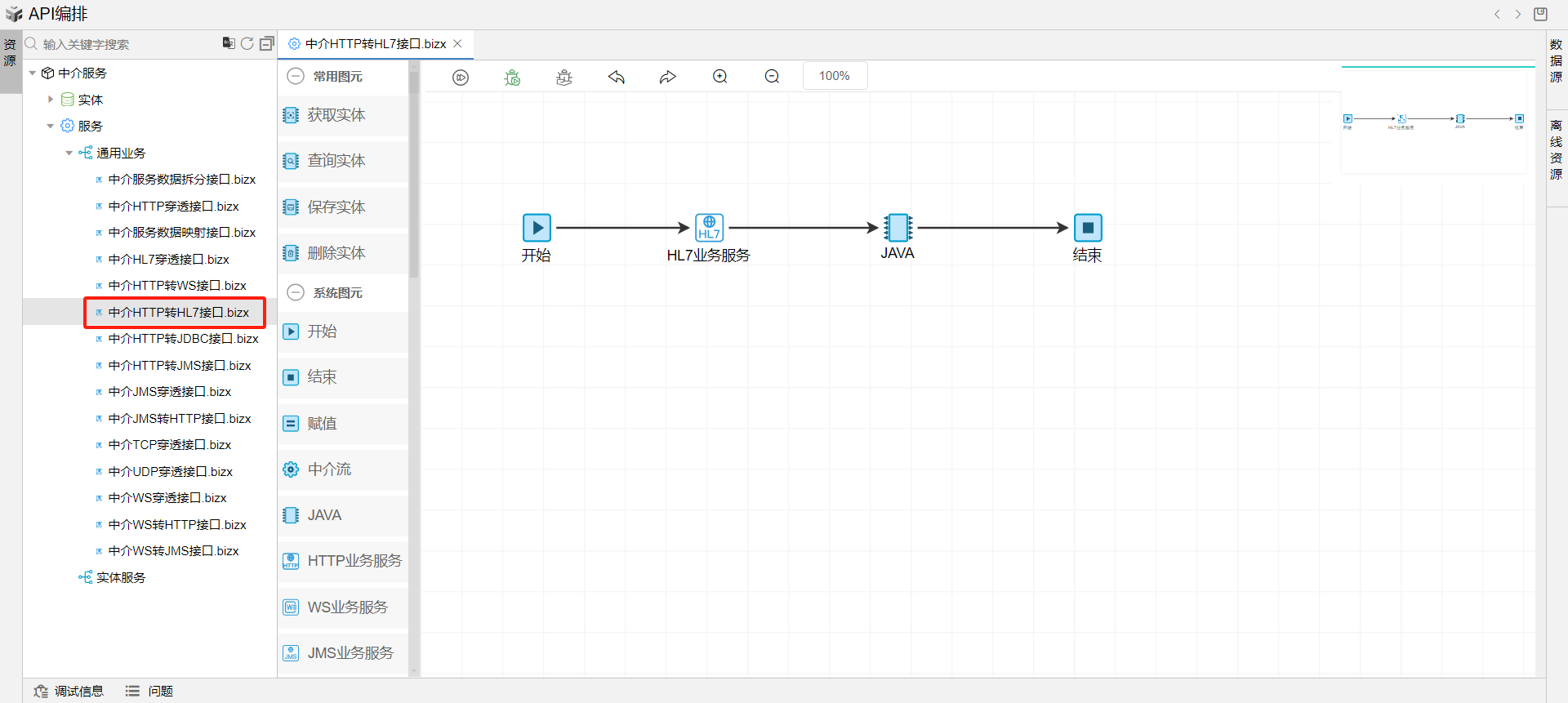Zoom in on the canvas
Viewport: 1568px width, 703px height.
click(x=719, y=77)
